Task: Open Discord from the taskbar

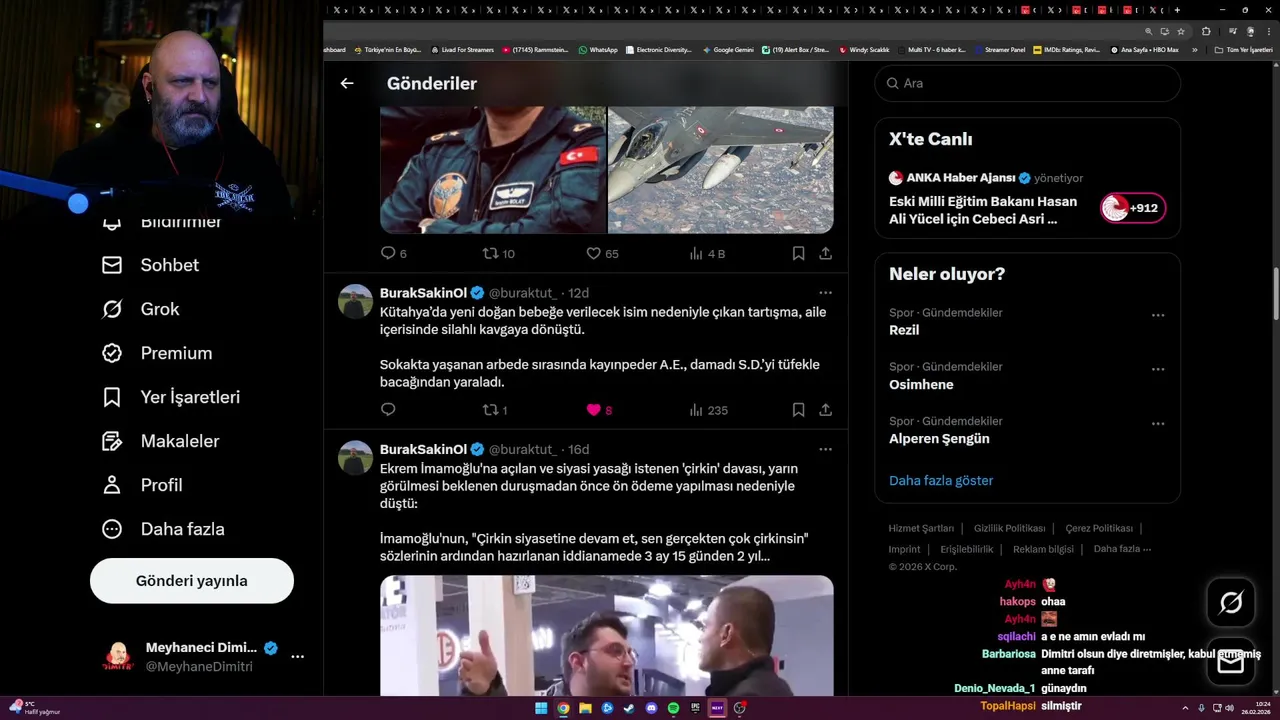Action: pos(651,708)
